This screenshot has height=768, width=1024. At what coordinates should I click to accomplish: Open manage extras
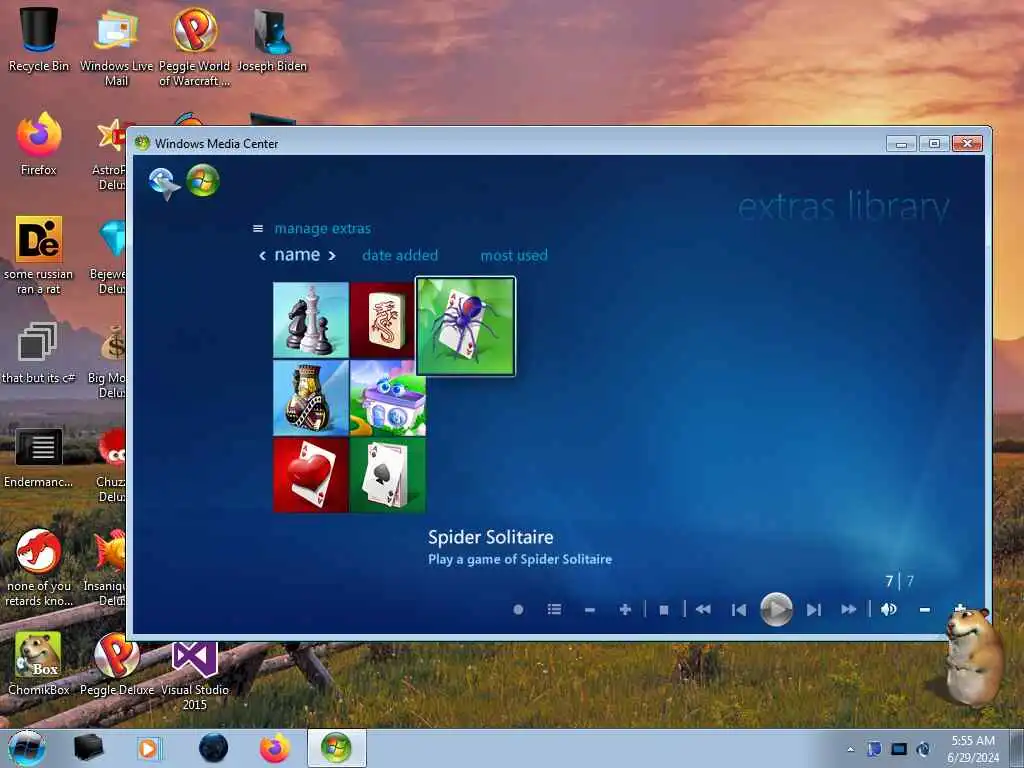pyautogui.click(x=323, y=229)
